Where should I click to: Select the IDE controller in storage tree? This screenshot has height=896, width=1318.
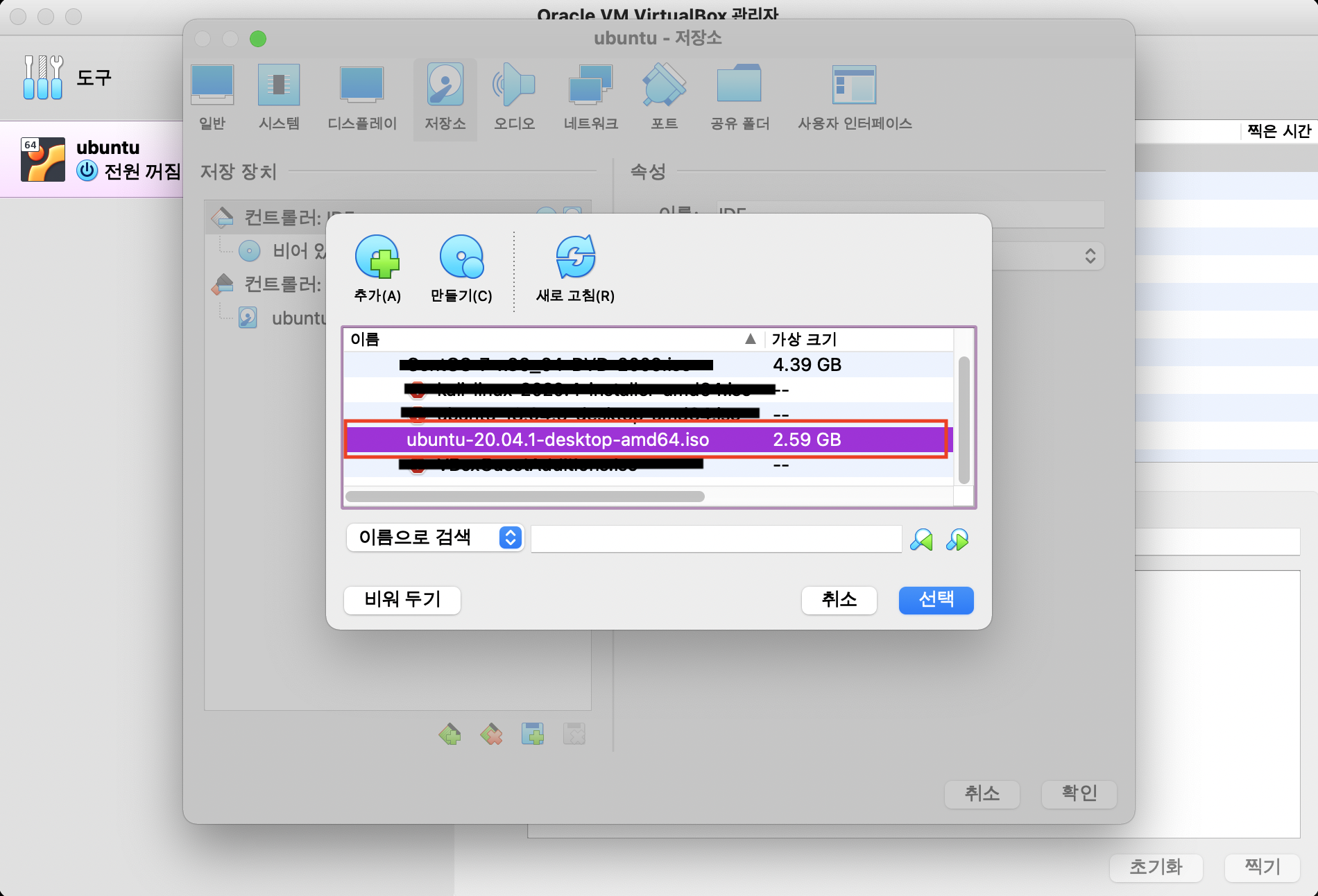268,218
